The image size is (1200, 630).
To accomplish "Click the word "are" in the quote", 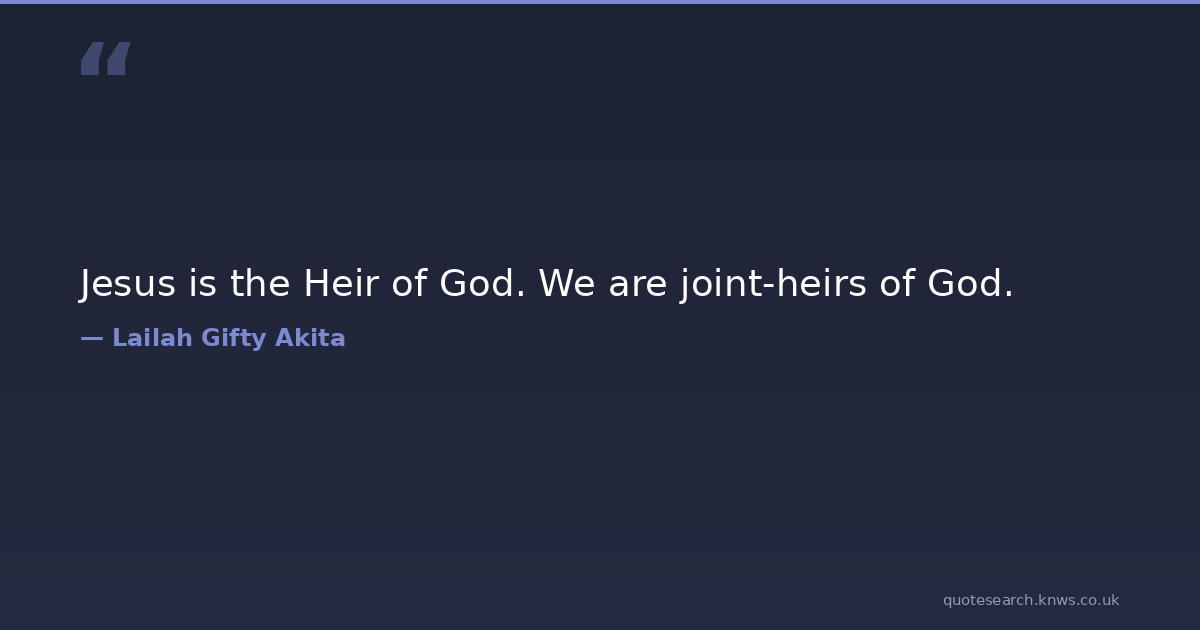I will (636, 284).
